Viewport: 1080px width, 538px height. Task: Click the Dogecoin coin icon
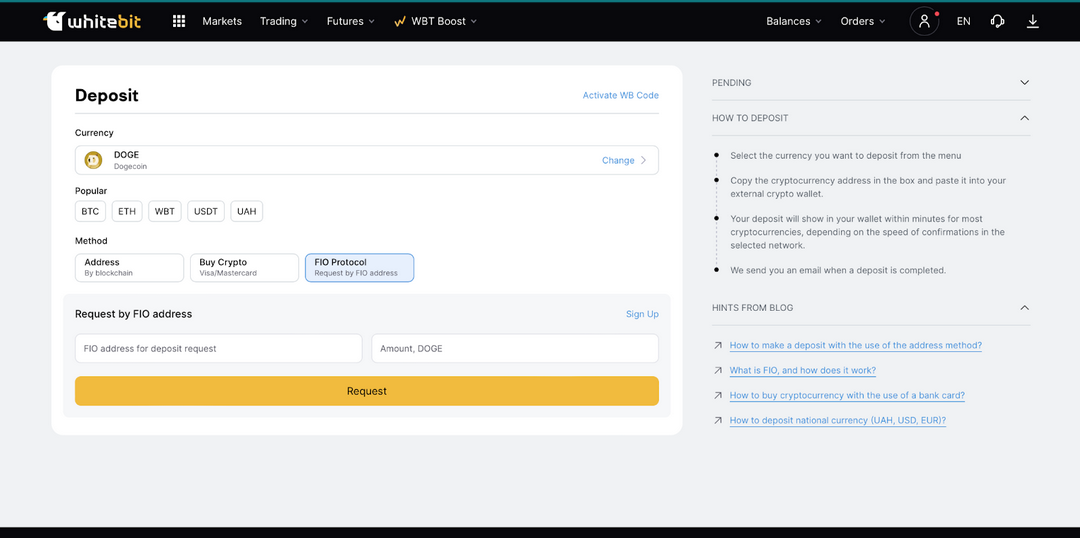(93, 160)
